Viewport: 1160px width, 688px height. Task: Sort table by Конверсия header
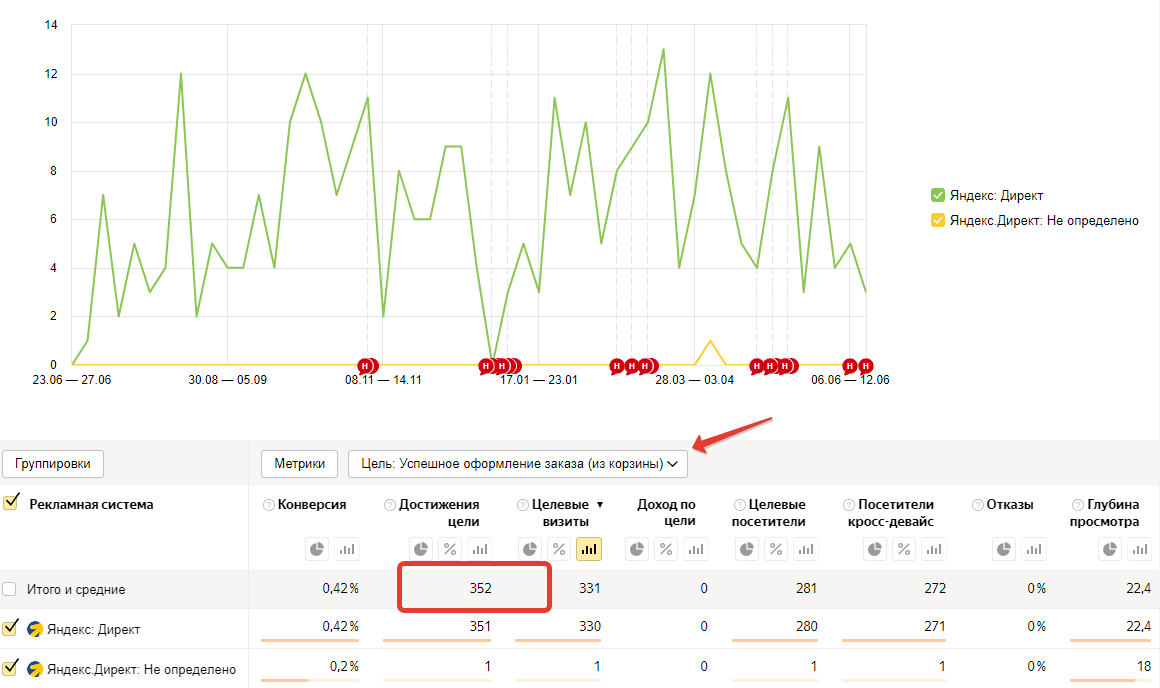point(312,505)
